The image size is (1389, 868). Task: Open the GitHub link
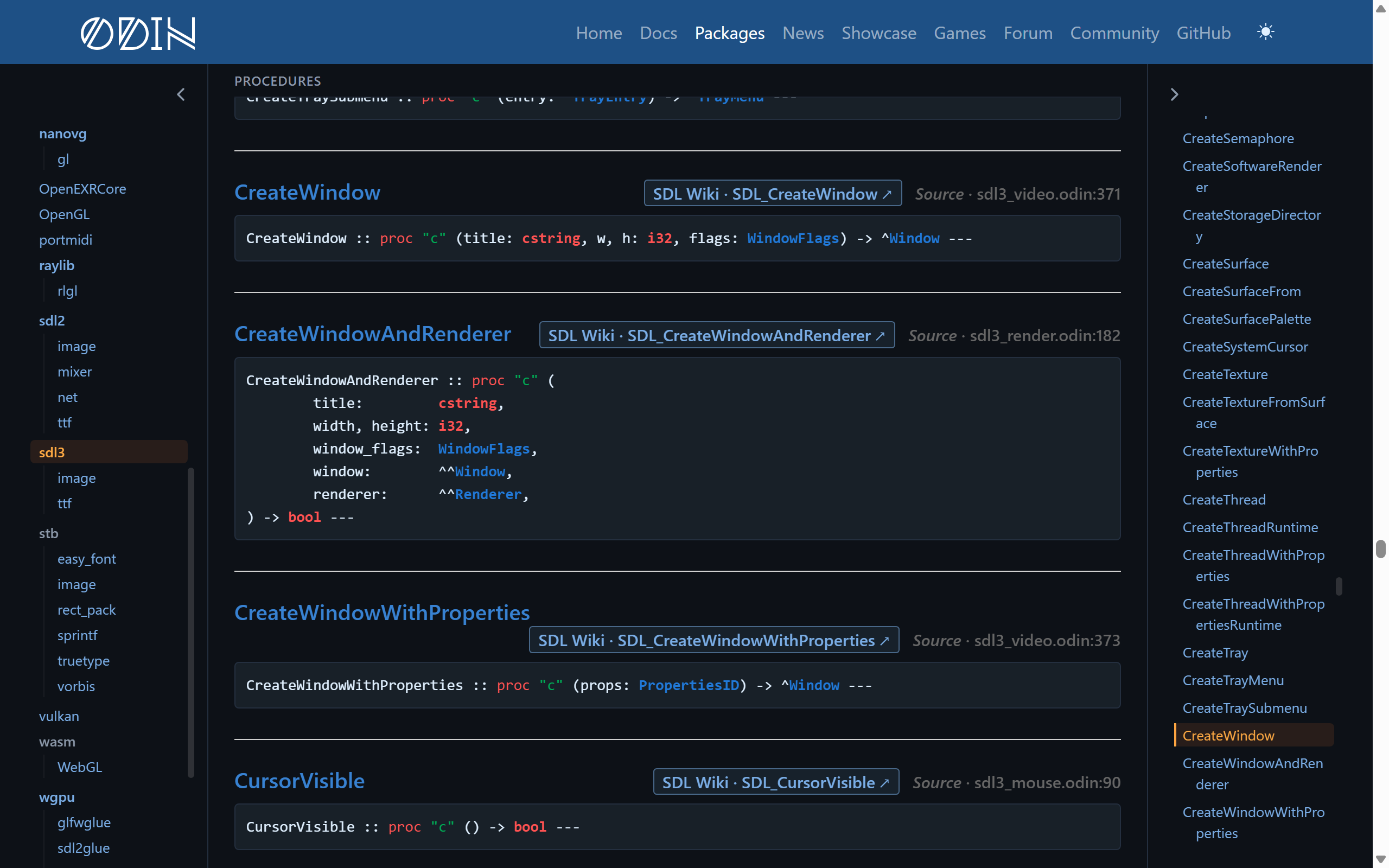point(1203,33)
